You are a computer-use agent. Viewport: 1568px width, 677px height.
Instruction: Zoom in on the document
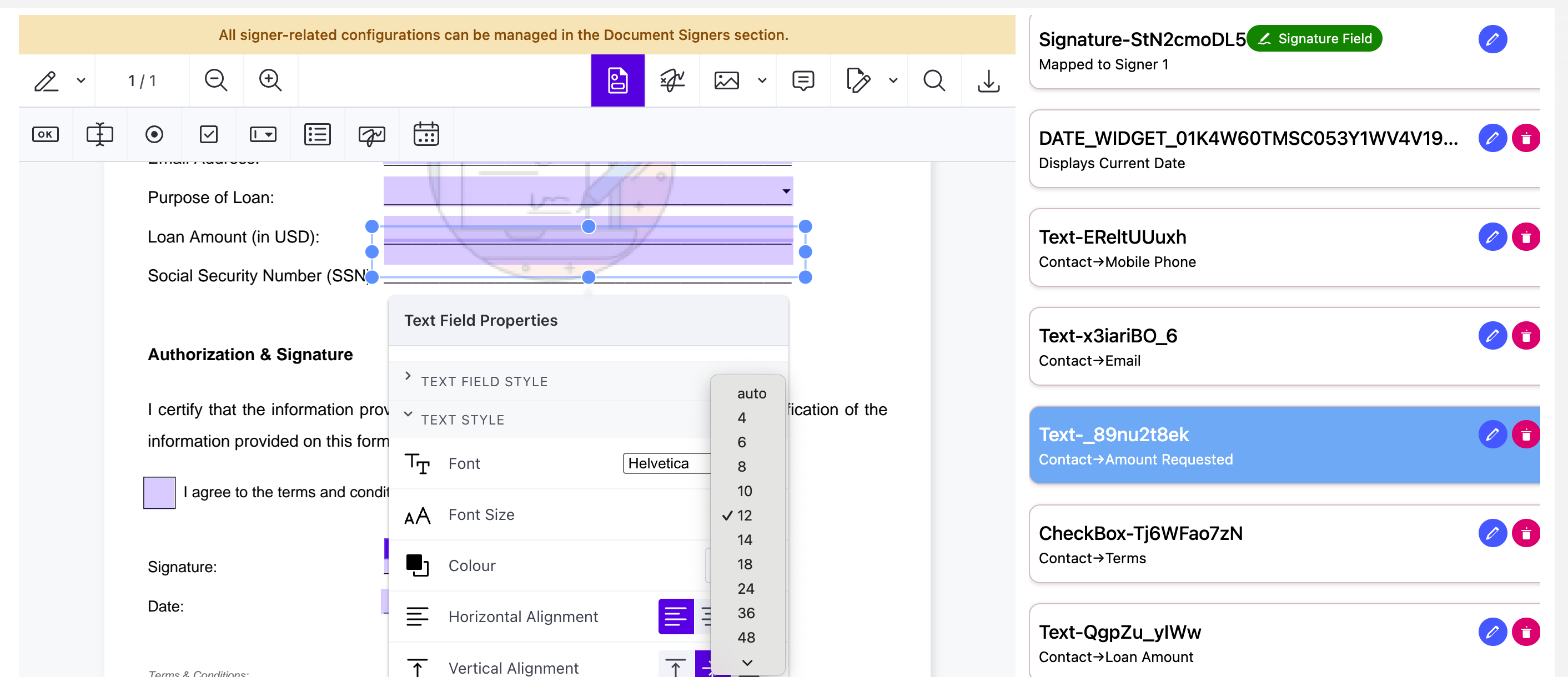(270, 81)
